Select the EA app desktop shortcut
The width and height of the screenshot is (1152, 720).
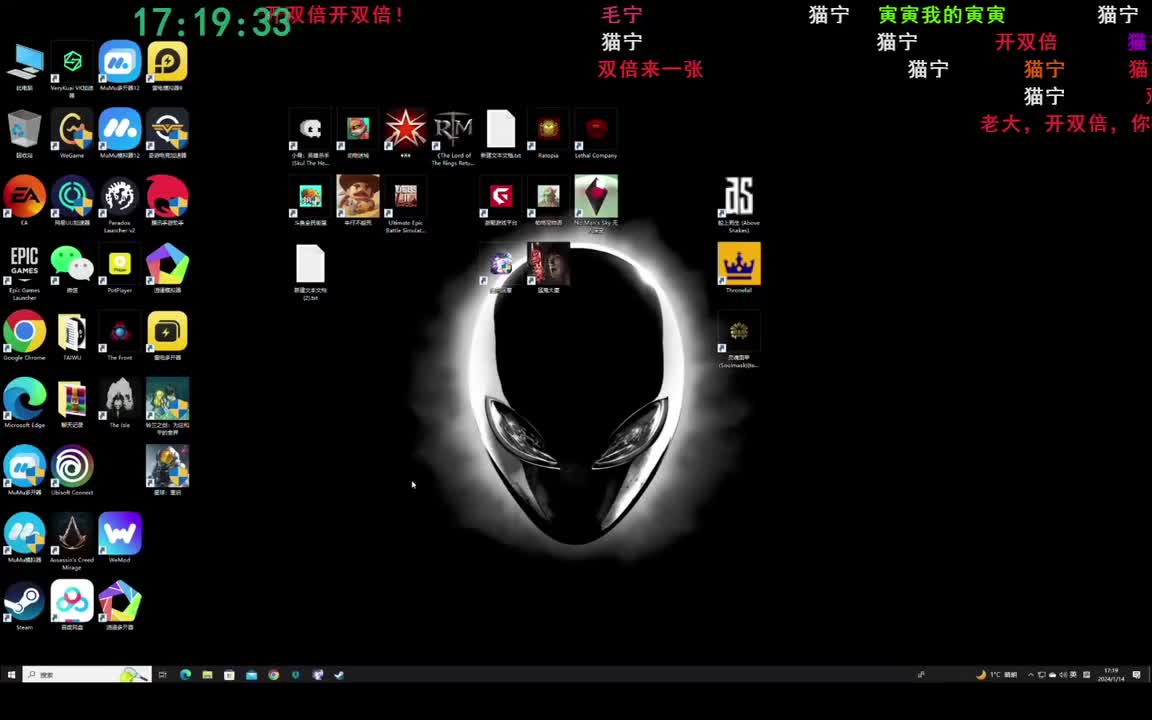pos(24,198)
